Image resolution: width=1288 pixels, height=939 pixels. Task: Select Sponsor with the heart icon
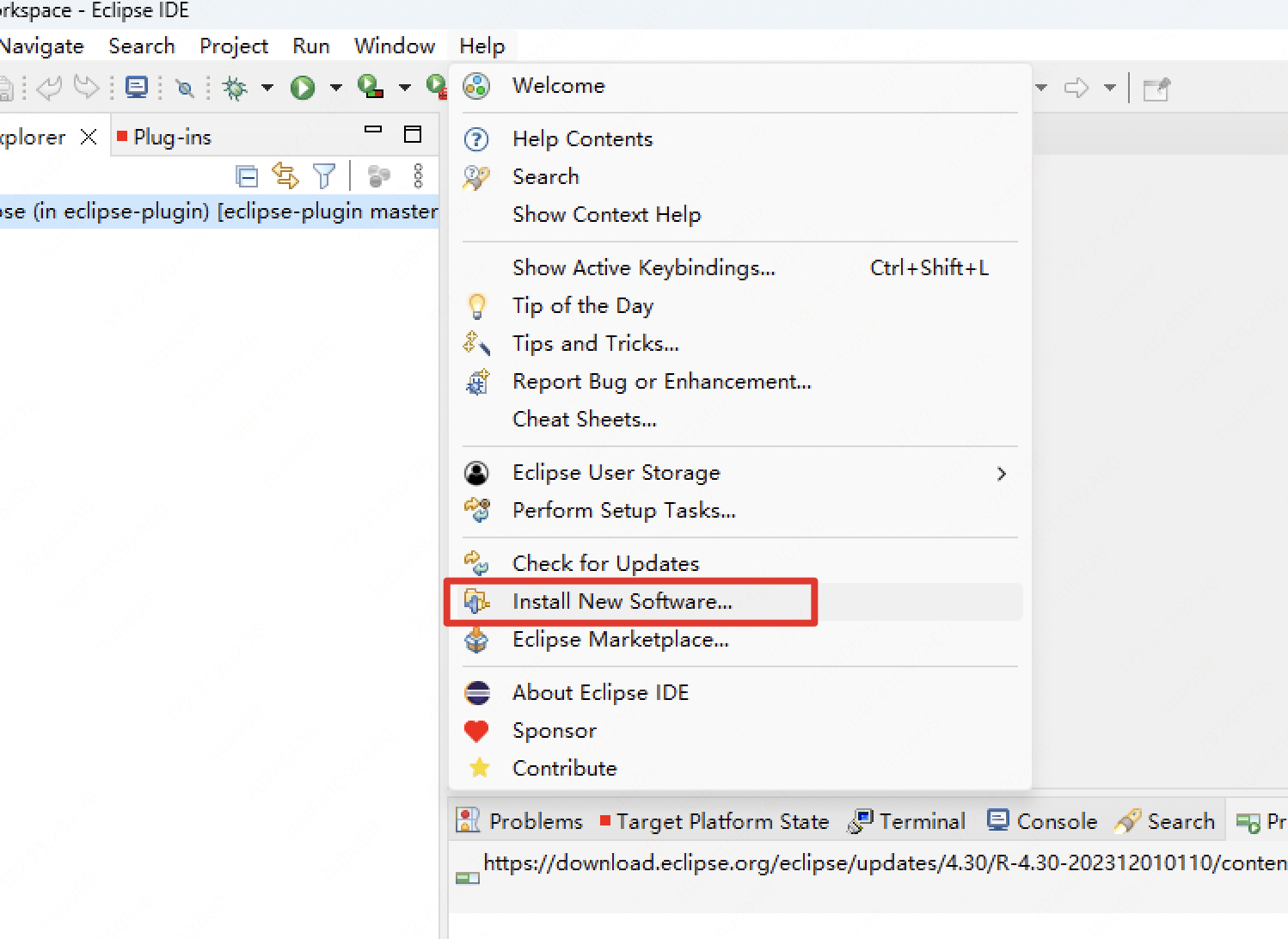click(739, 731)
